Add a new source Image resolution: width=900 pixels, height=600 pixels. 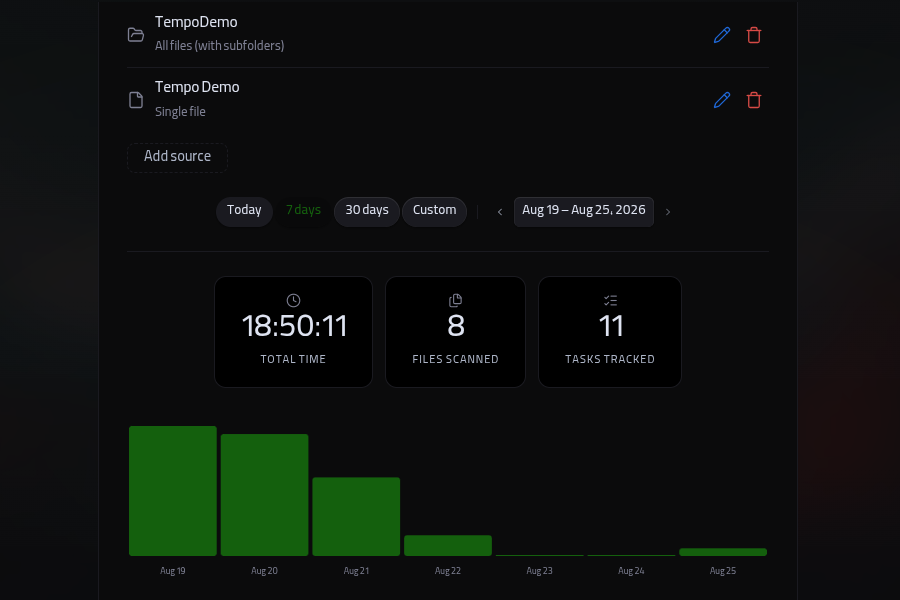(x=177, y=157)
